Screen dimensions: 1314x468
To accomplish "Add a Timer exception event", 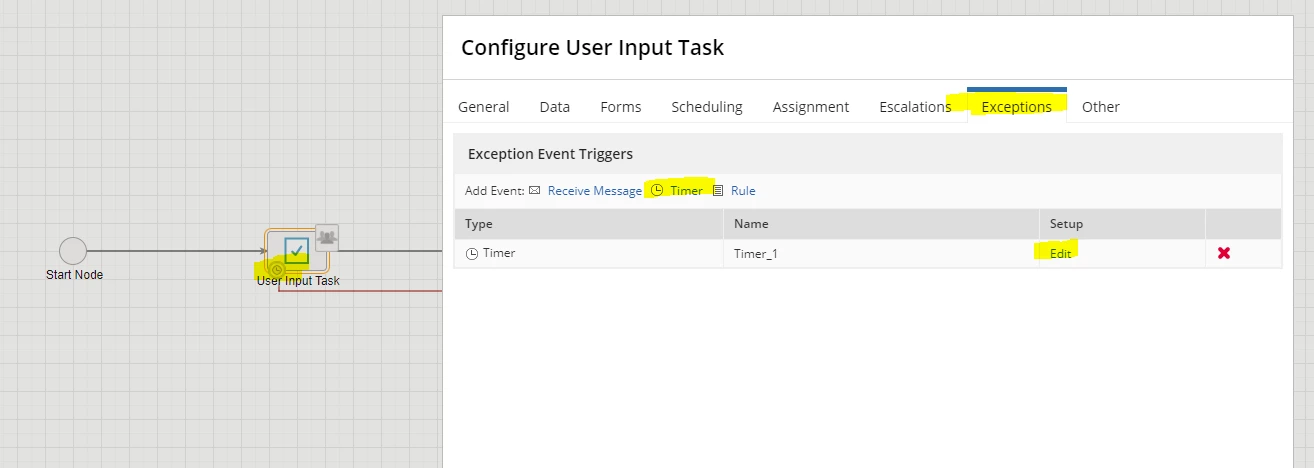I will coord(686,191).
